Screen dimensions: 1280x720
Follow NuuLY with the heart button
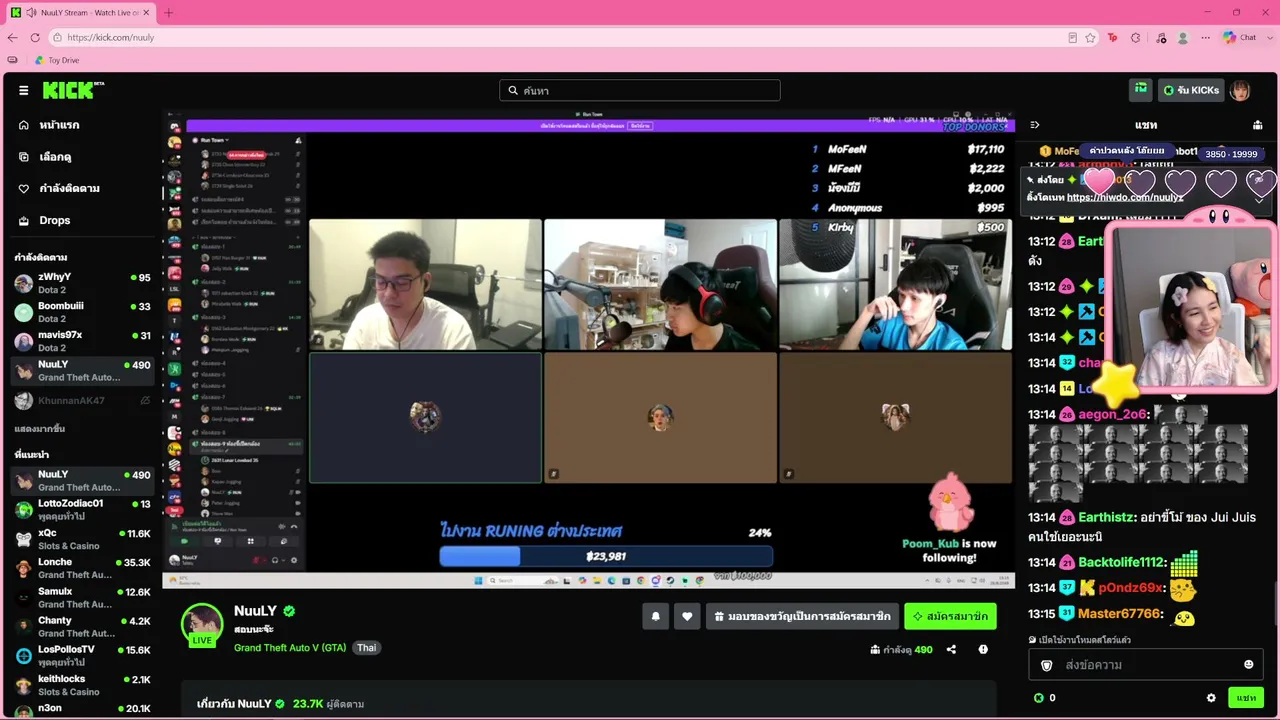pyautogui.click(x=687, y=617)
